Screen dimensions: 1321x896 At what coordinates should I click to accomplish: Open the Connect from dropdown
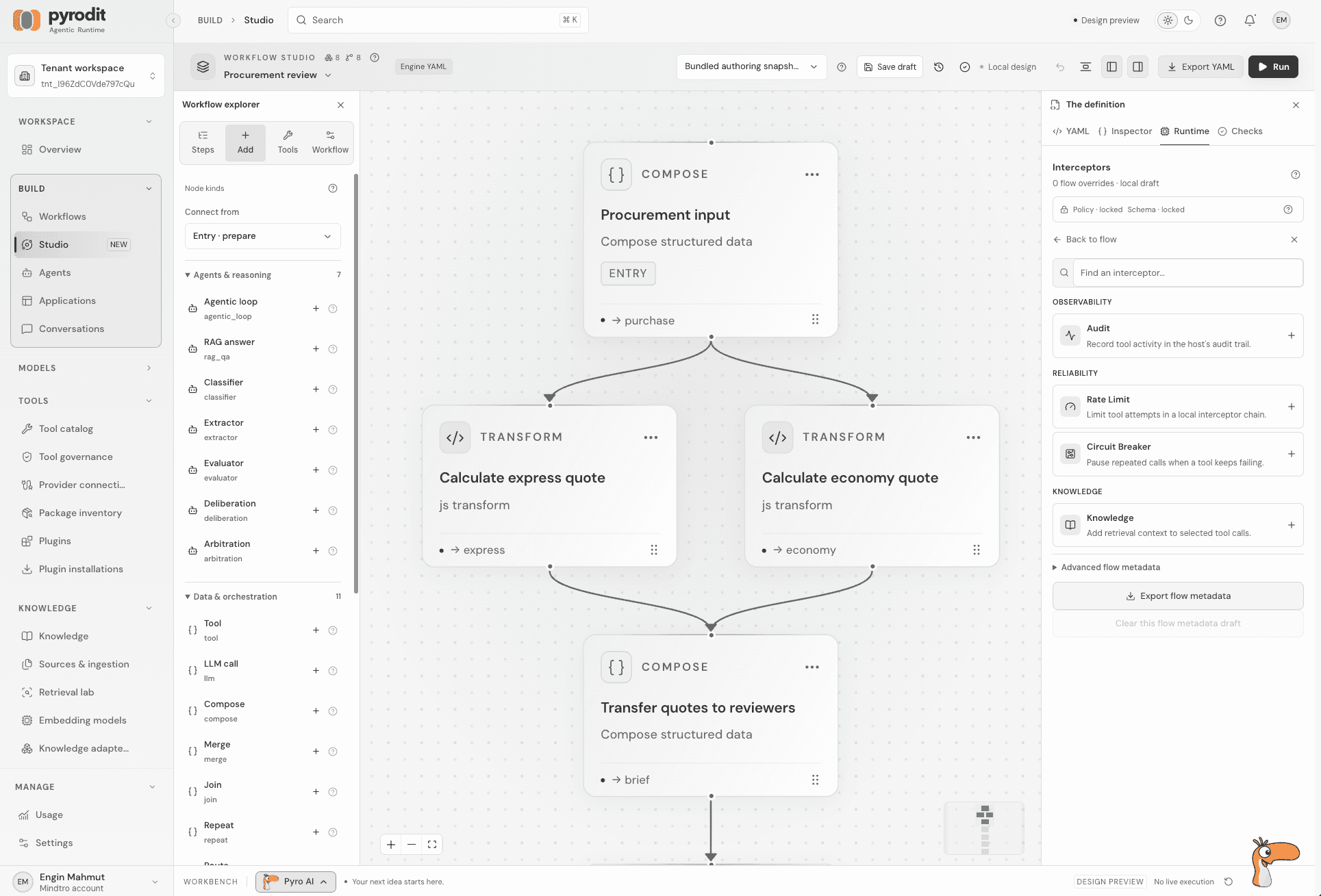pos(262,236)
